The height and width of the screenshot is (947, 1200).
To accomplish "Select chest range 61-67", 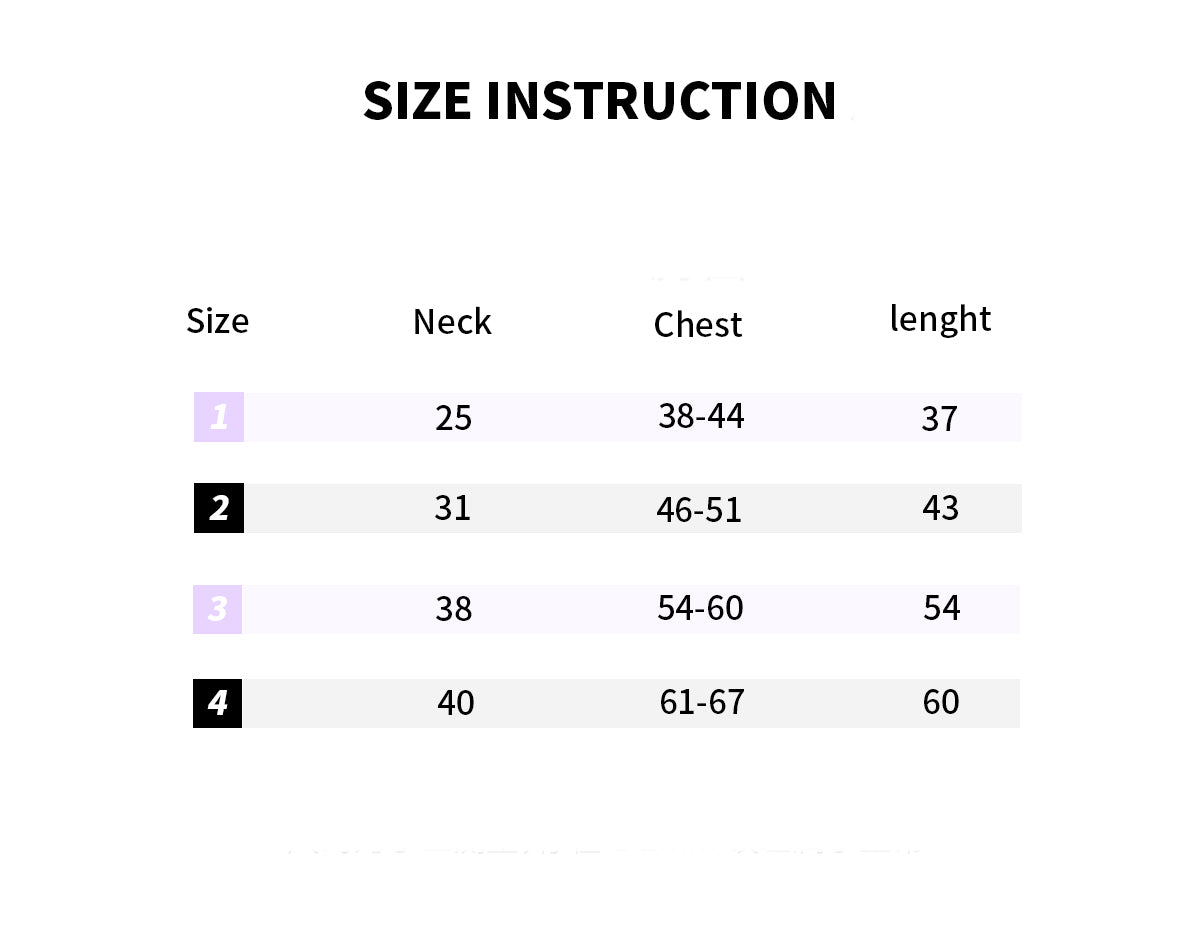I will (702, 702).
